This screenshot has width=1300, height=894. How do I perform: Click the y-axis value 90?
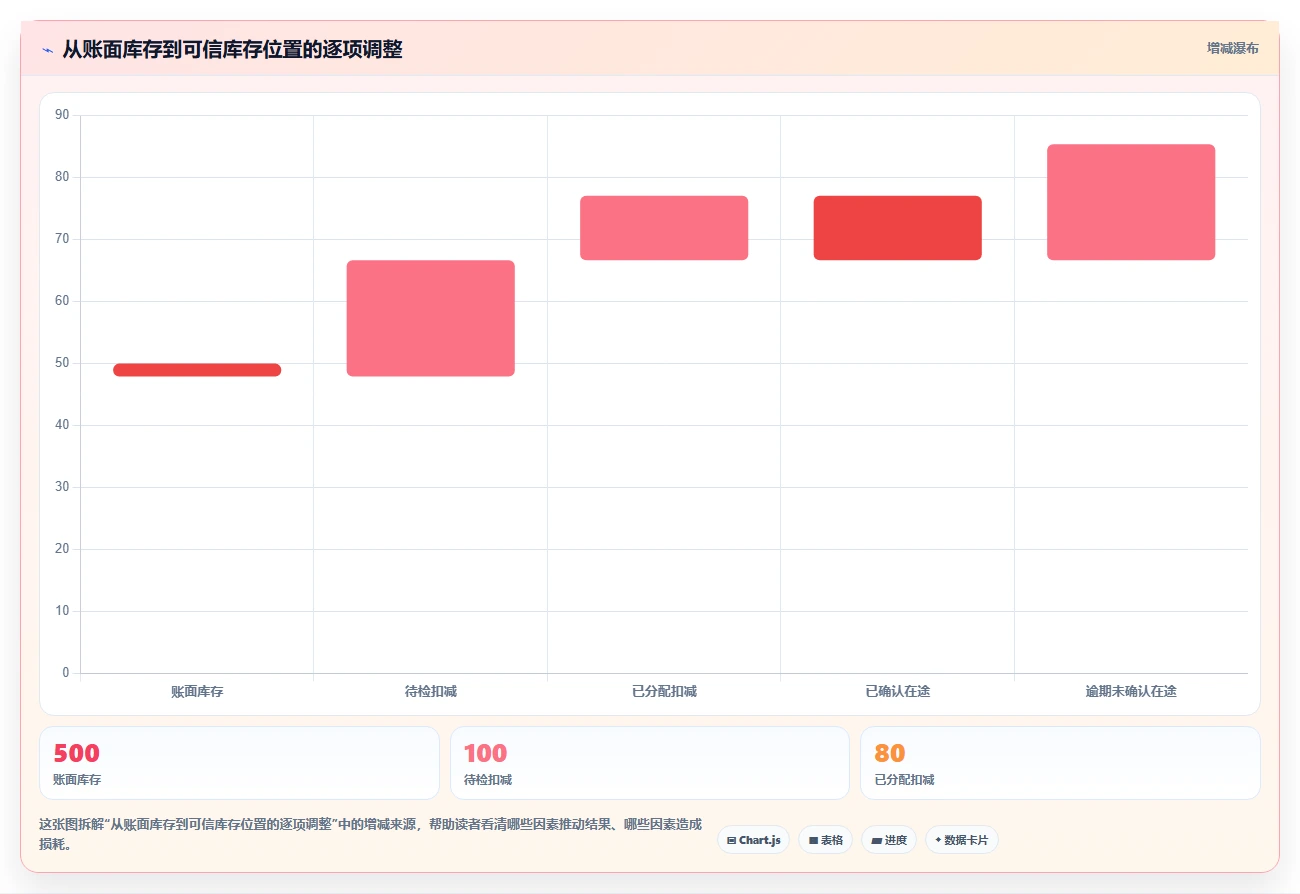62,115
